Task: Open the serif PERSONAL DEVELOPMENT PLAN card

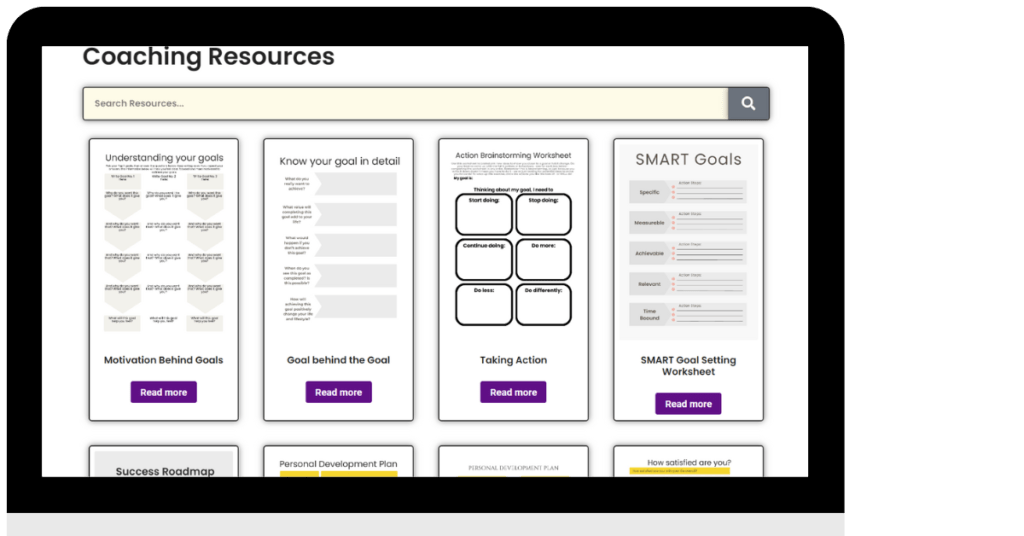Action: point(513,464)
